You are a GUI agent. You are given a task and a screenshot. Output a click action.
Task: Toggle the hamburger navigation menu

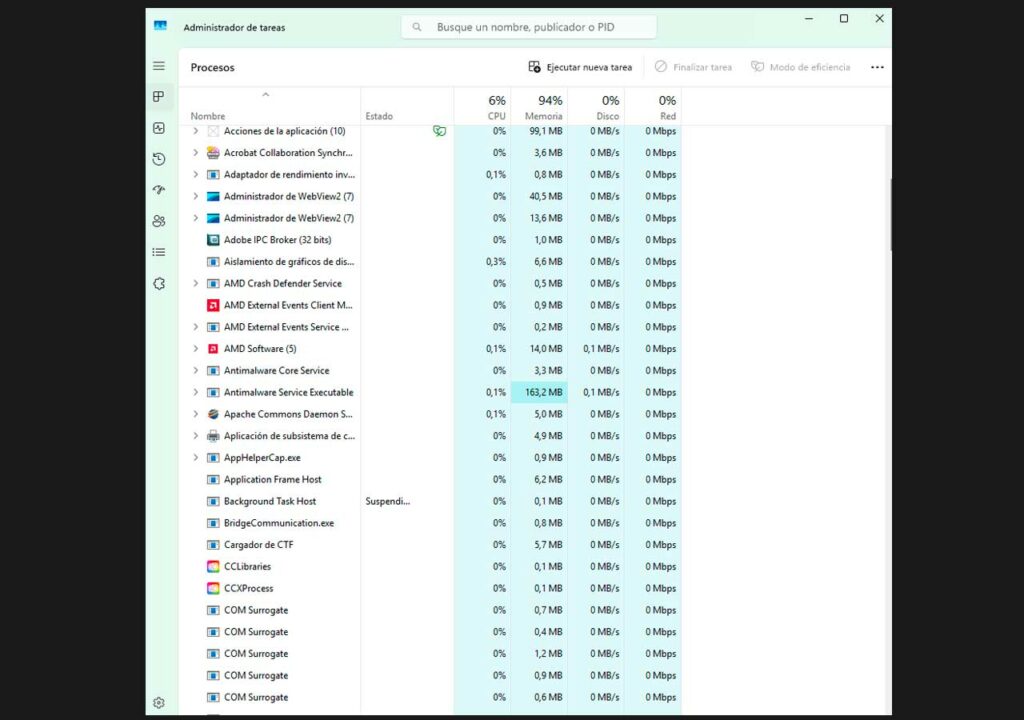click(x=158, y=66)
